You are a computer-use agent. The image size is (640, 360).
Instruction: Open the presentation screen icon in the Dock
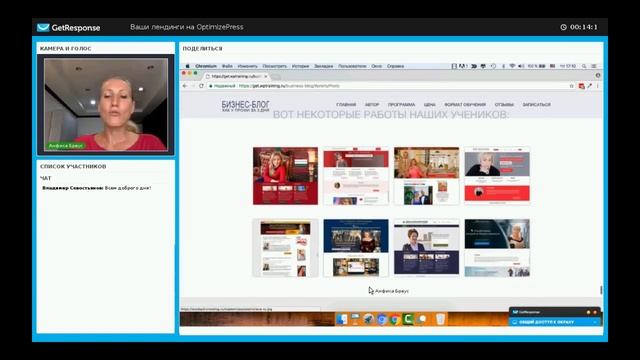tap(355, 319)
